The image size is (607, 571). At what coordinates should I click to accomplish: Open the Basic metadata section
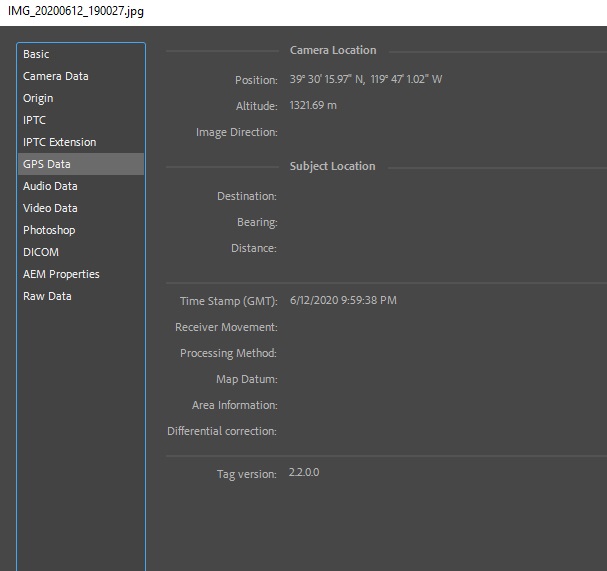(x=37, y=54)
